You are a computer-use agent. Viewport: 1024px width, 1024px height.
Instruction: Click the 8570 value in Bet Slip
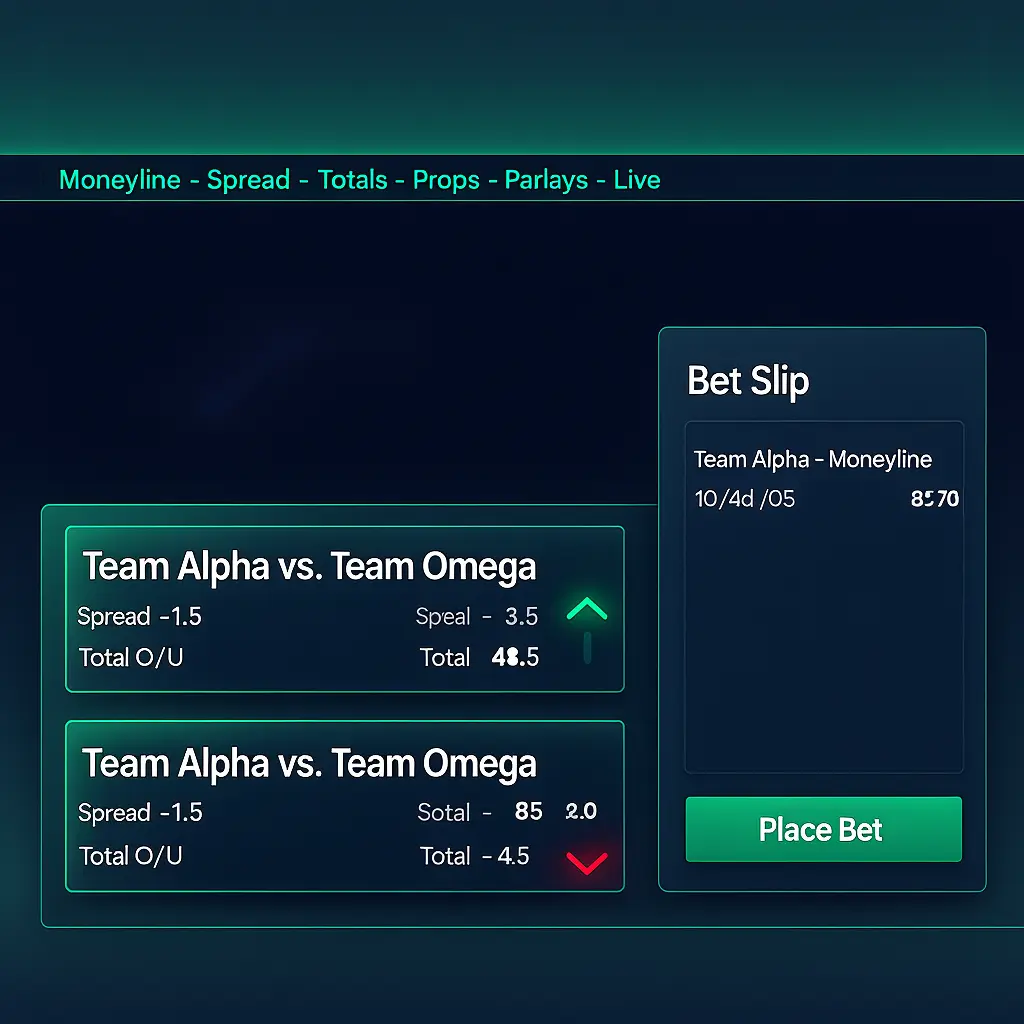[x=934, y=498]
